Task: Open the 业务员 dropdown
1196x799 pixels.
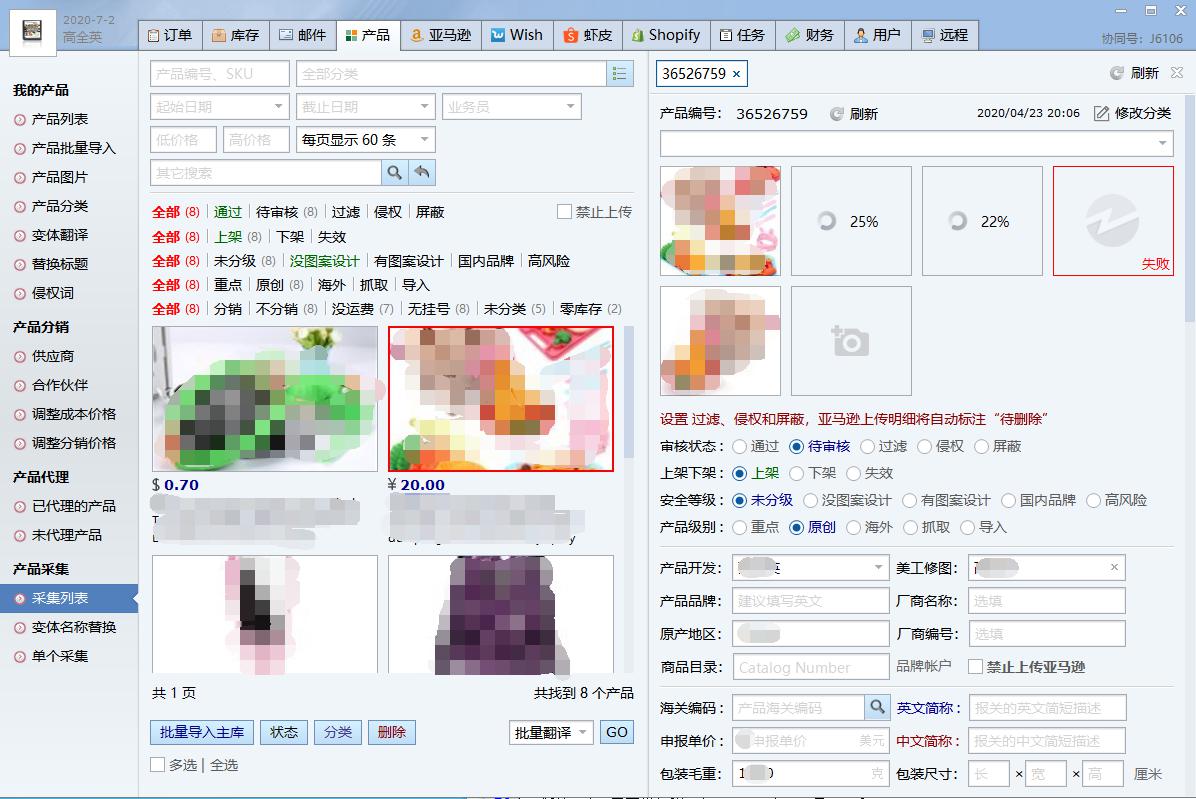Action: click(x=570, y=107)
